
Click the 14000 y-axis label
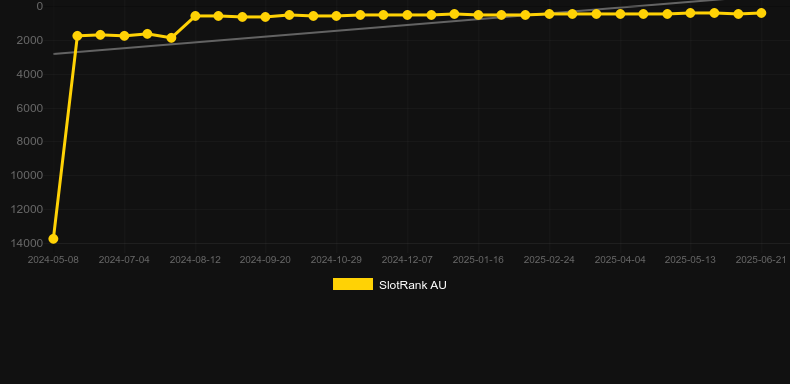tap(26, 243)
